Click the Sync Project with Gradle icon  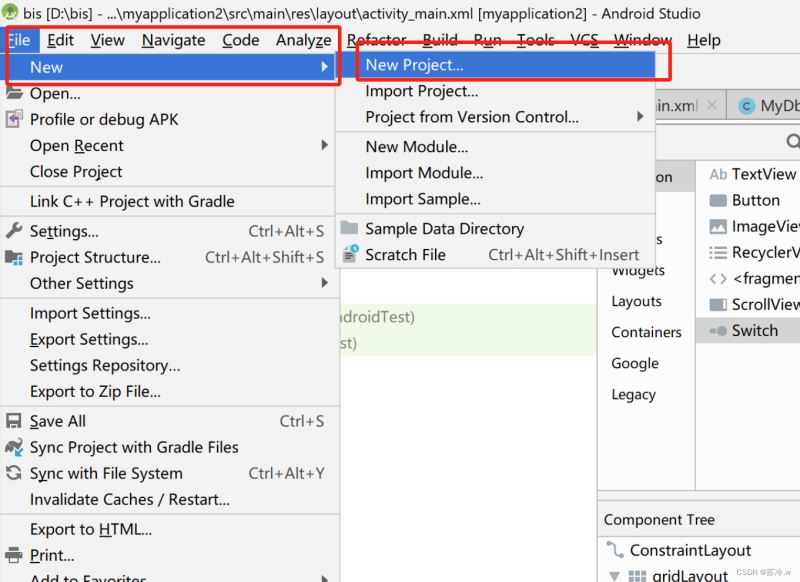14,447
